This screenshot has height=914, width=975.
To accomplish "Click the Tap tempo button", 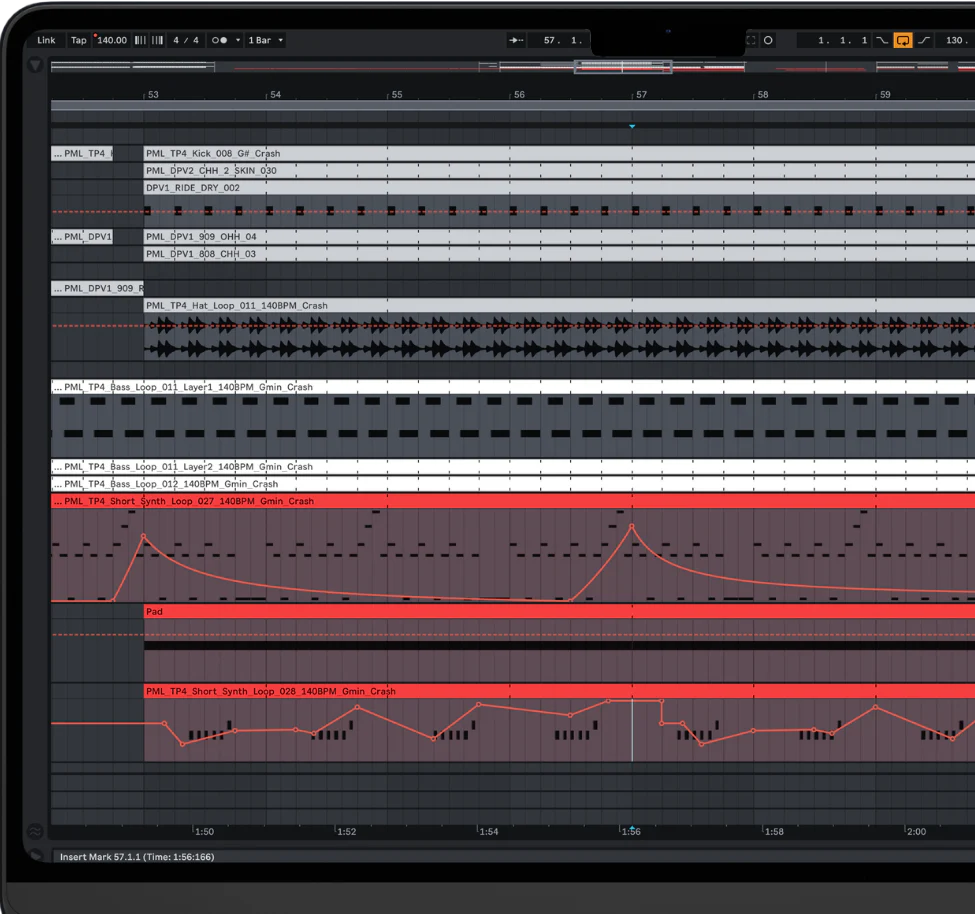I will point(78,40).
